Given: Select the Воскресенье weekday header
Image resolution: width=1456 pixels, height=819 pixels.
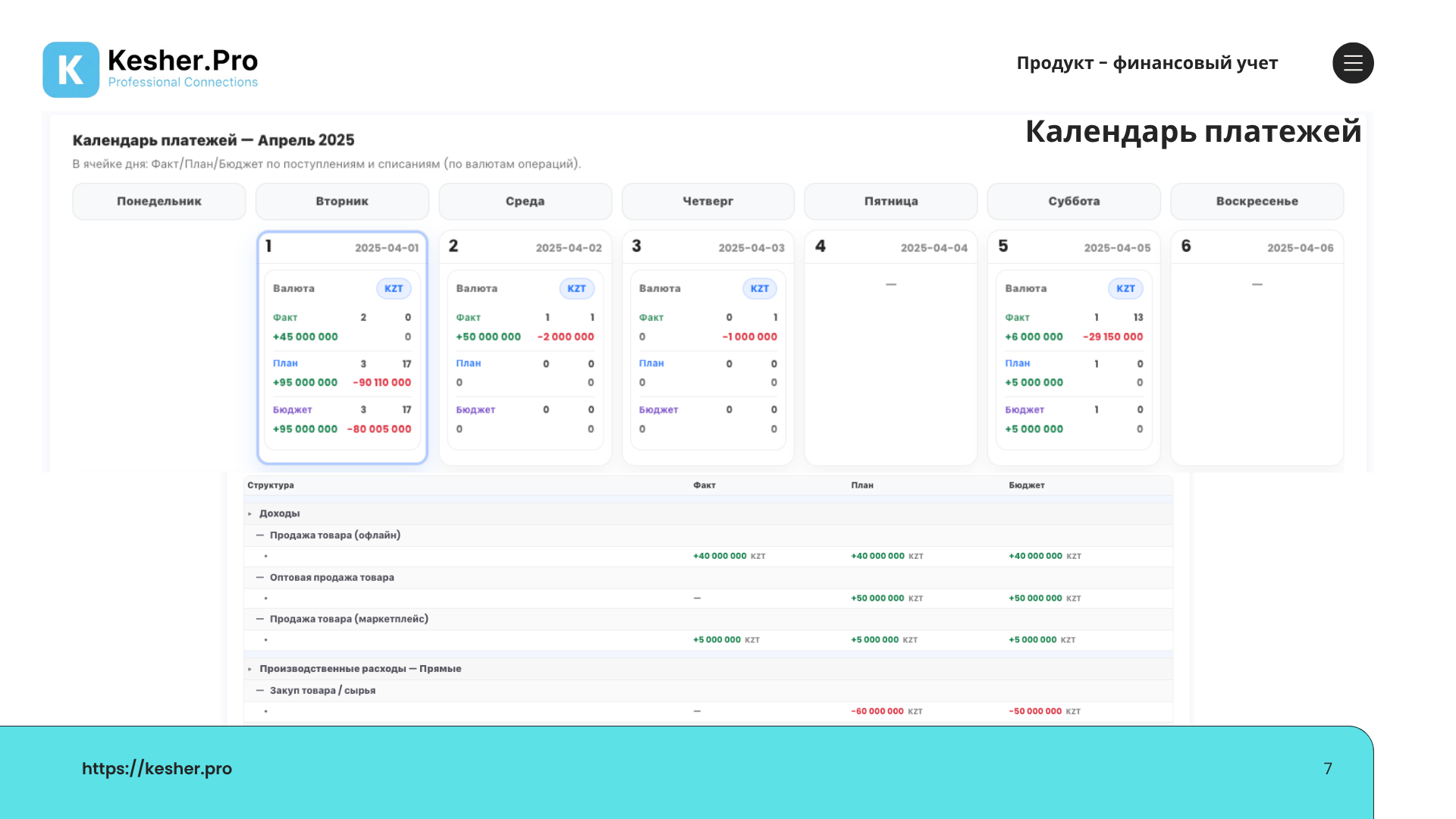Looking at the screenshot, I should tap(1257, 201).
